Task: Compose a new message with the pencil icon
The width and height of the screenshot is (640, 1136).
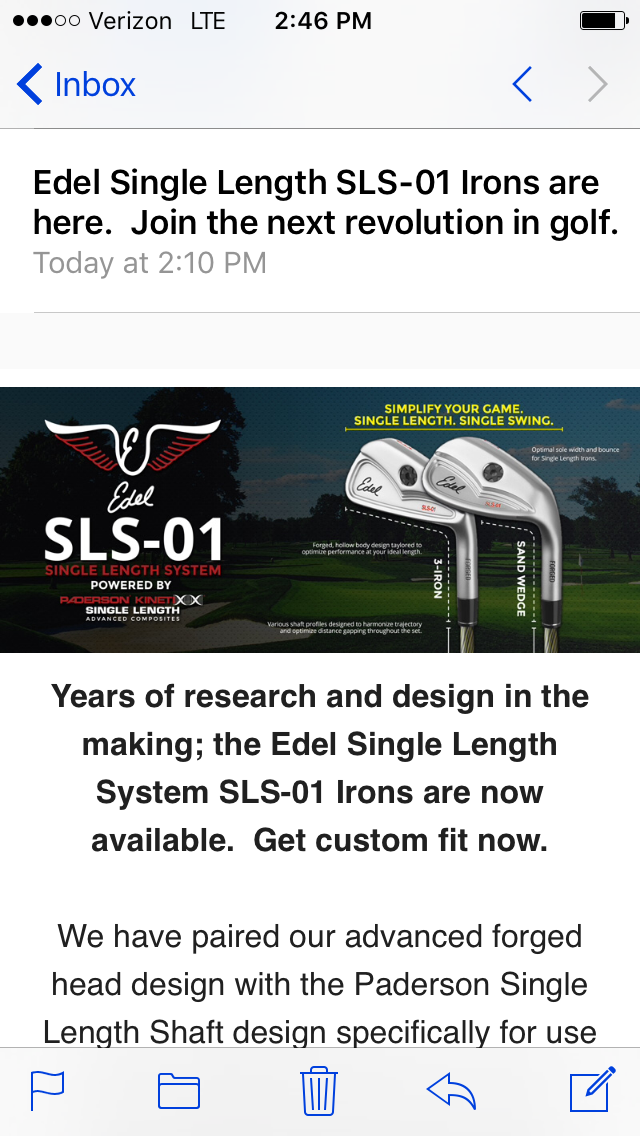Action: click(x=591, y=1089)
